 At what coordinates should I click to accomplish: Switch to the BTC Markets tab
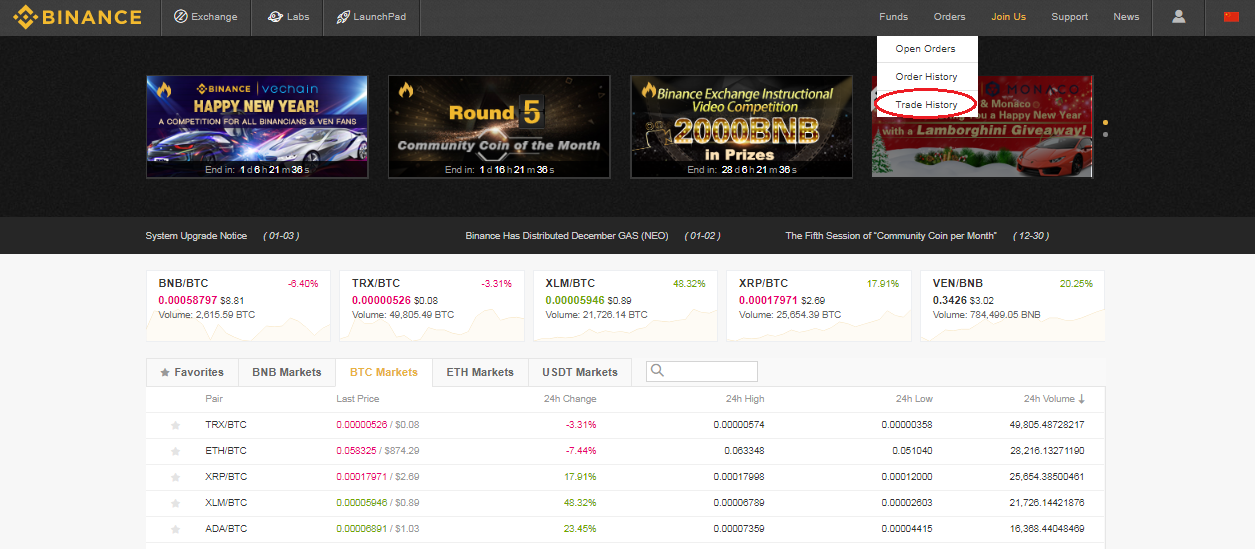[x=384, y=372]
